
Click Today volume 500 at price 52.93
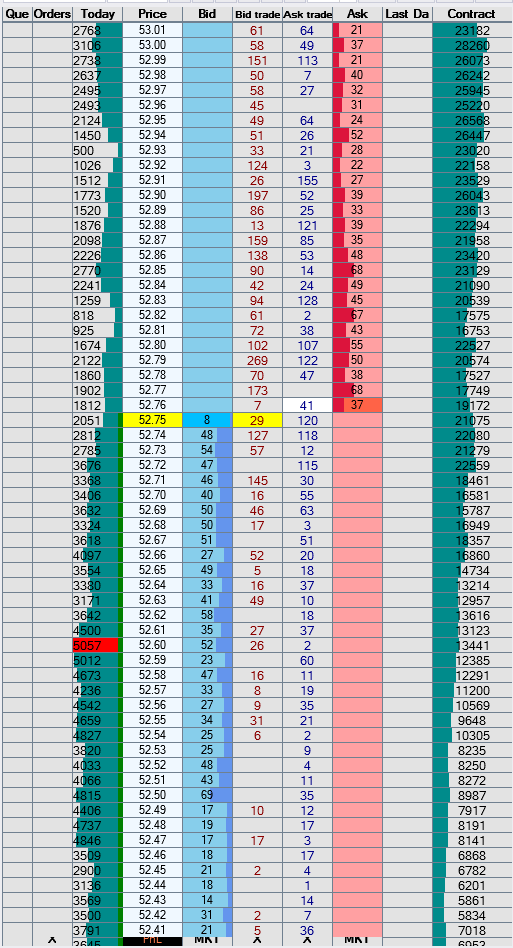point(97,151)
